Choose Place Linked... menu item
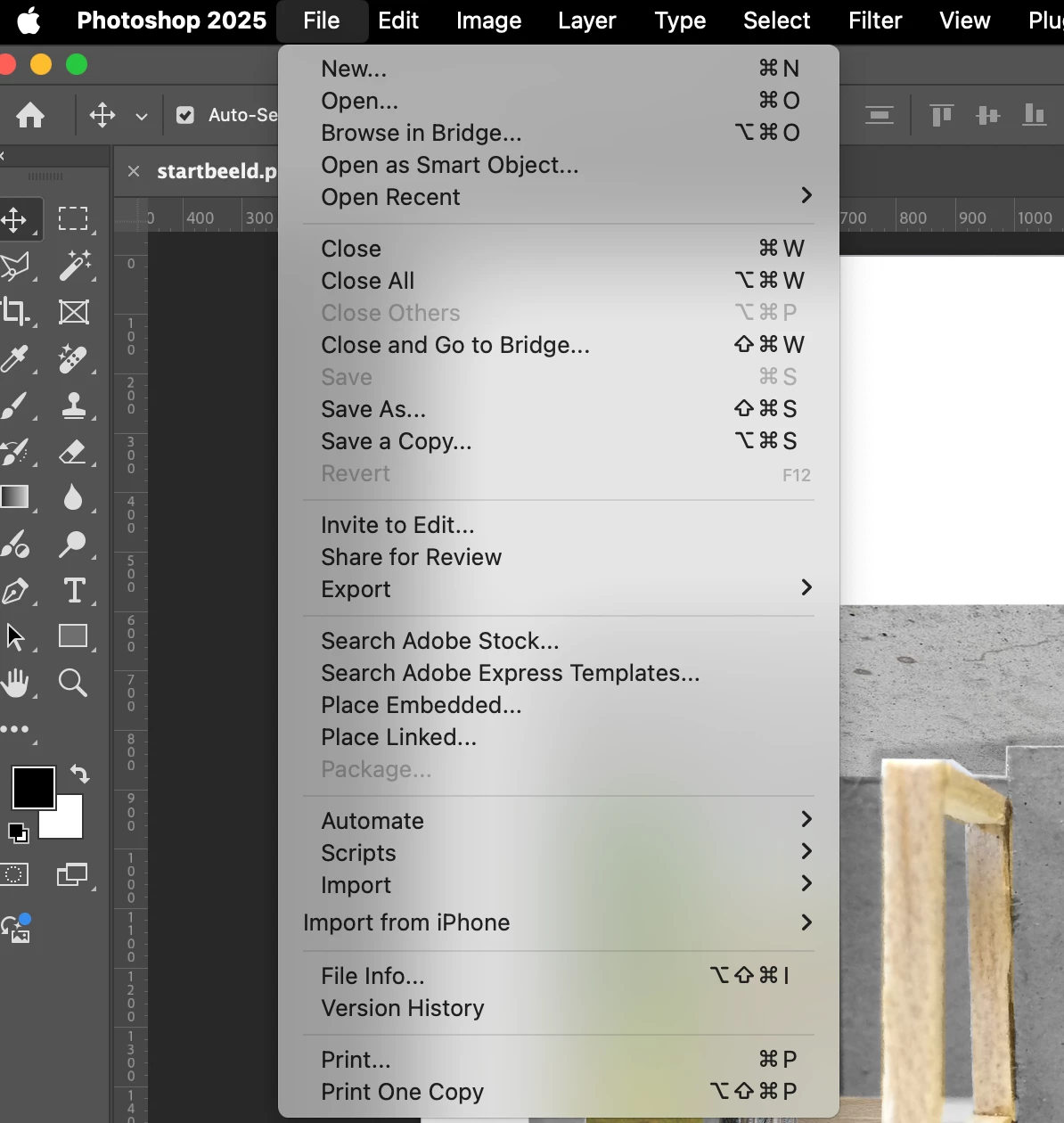The height and width of the screenshot is (1123, 1064). (559, 737)
